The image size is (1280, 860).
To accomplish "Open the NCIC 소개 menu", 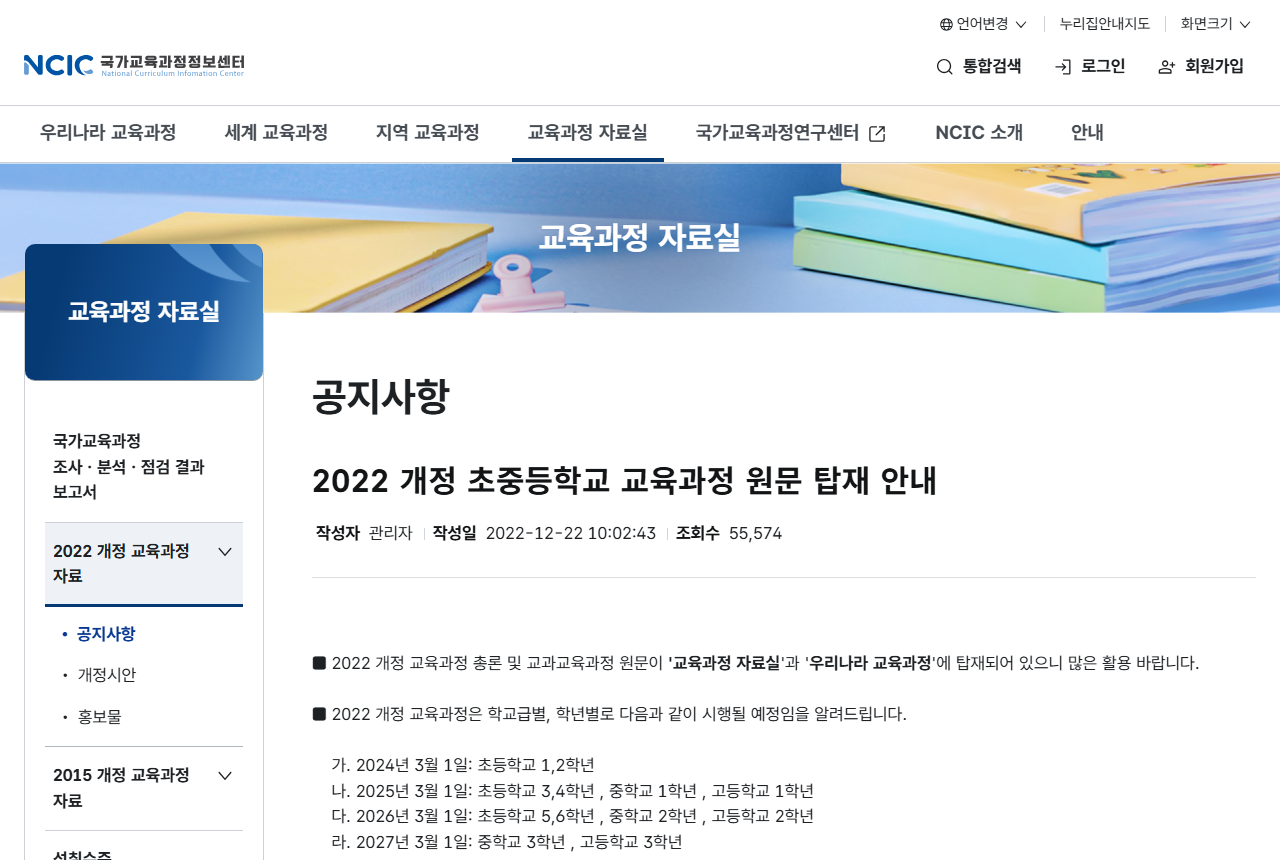I will click(x=979, y=133).
